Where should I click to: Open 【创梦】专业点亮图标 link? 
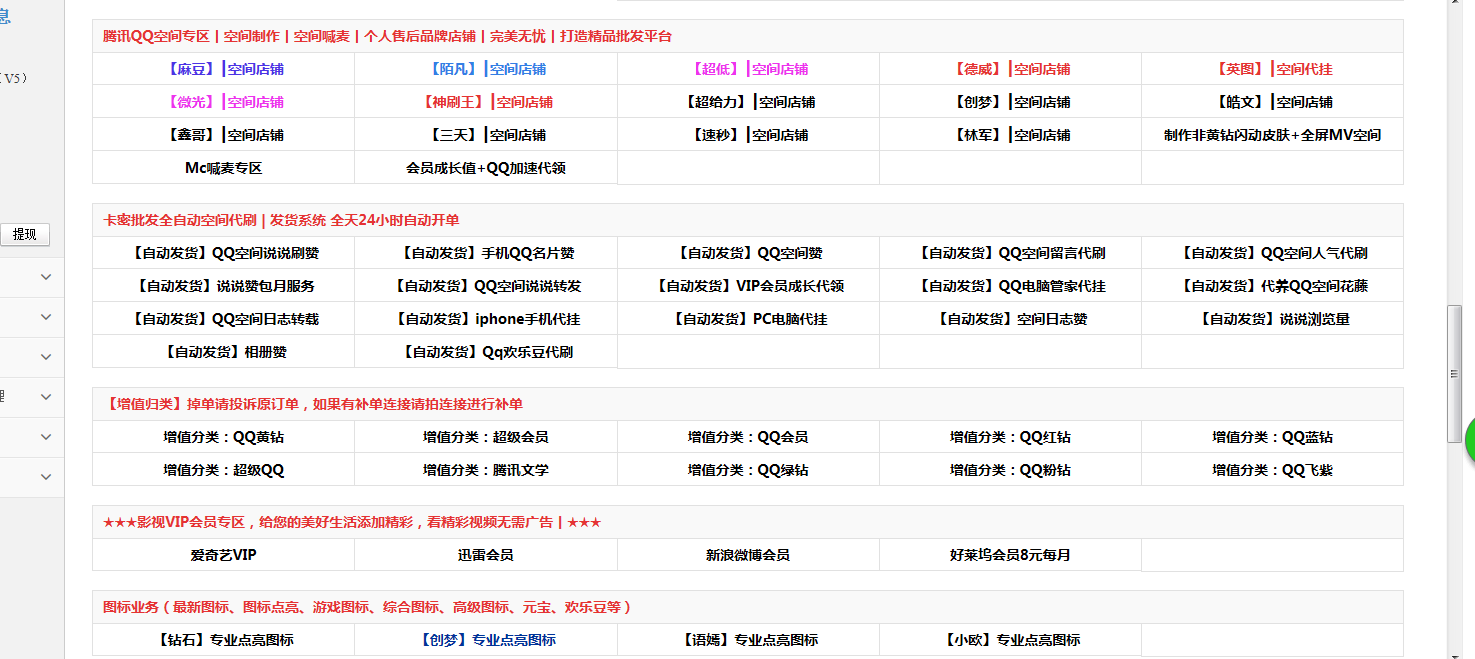coord(486,640)
